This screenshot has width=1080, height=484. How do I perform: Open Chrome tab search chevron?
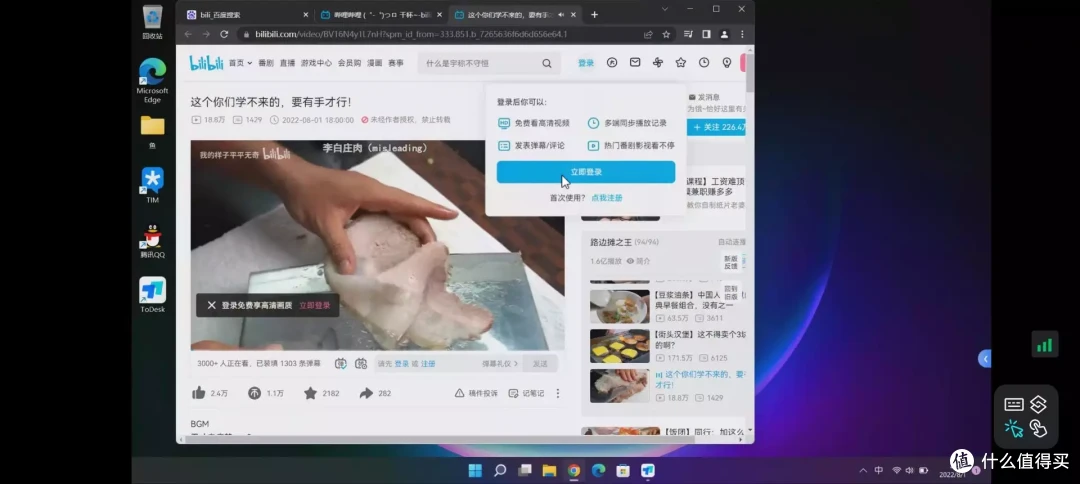coord(665,9)
